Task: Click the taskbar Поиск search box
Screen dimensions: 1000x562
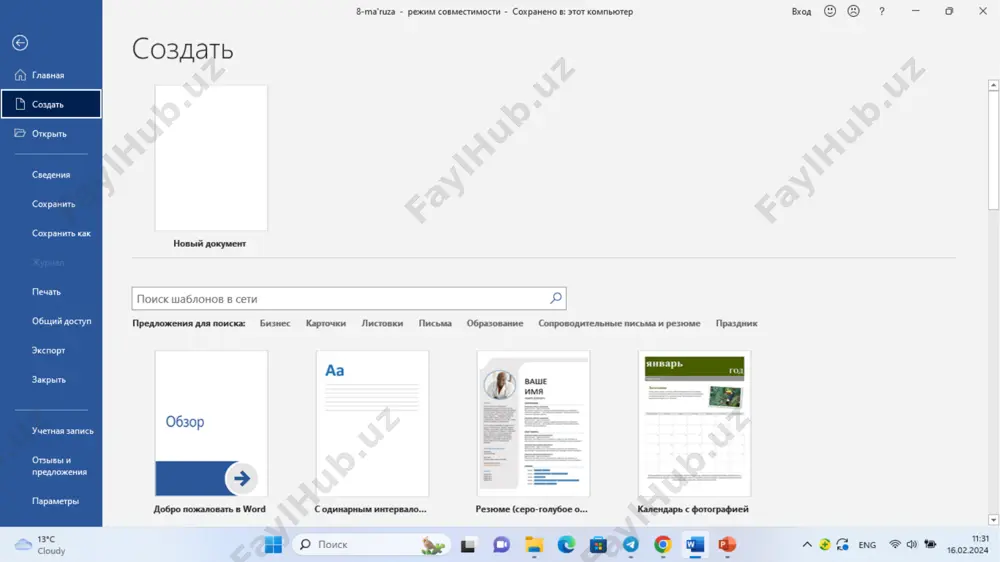Action: (371, 545)
